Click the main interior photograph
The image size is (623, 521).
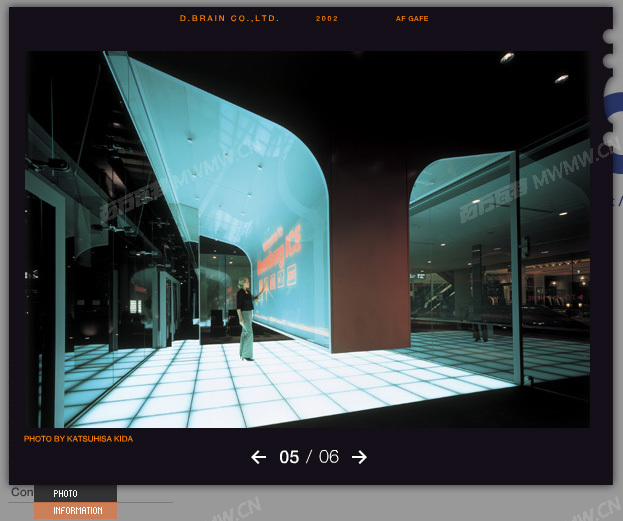[x=308, y=239]
